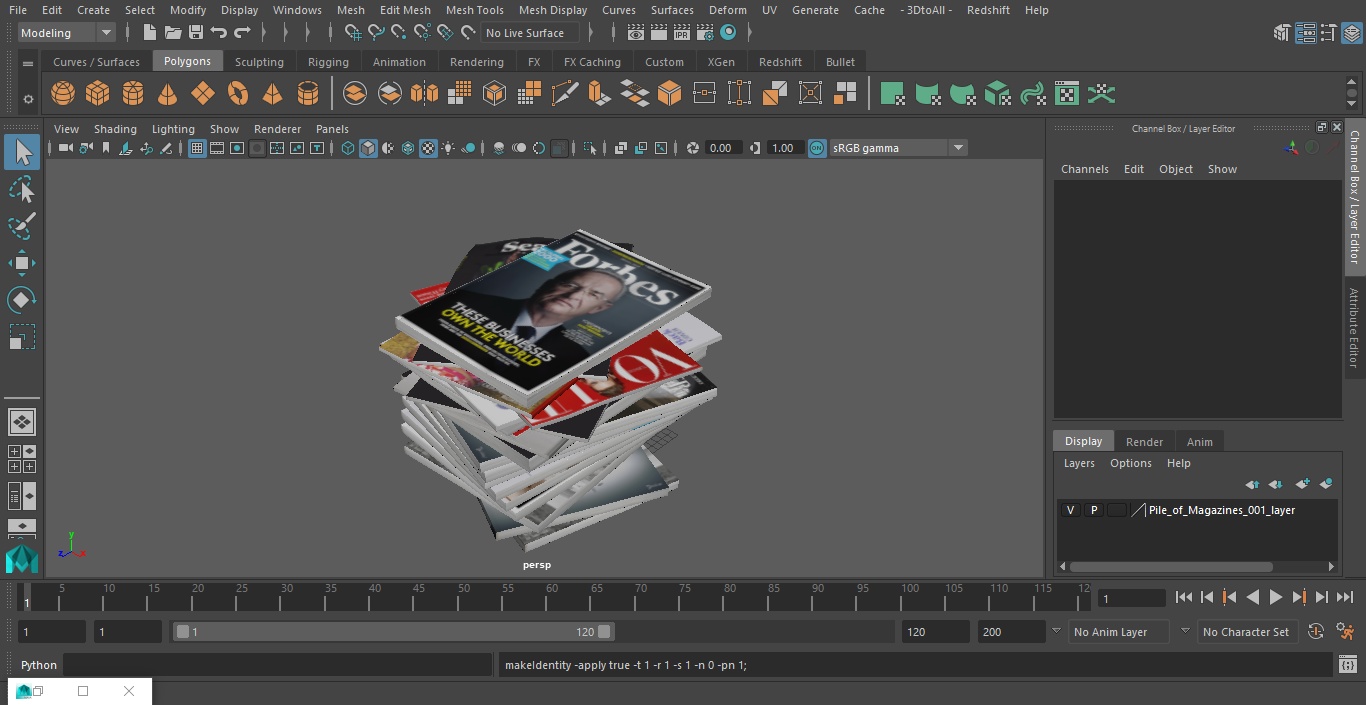Toggle smooth shade all in viewport toolbar
This screenshot has height=705, width=1366.
click(368, 148)
